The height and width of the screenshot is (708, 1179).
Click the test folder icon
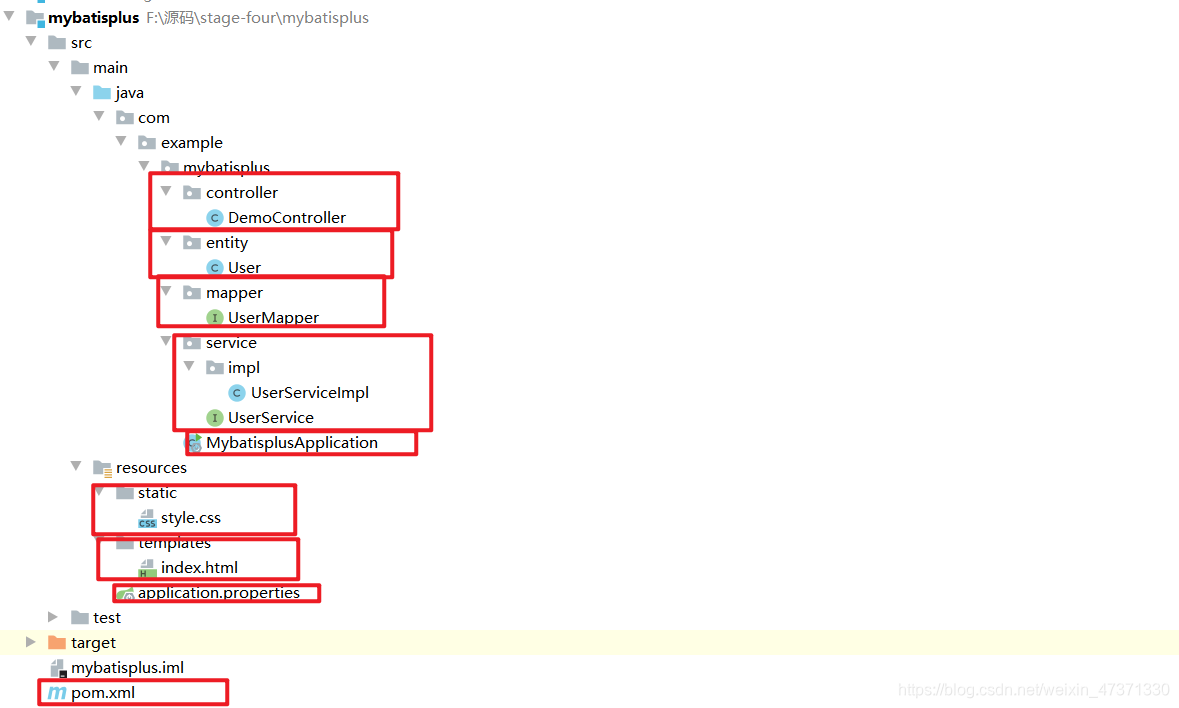coord(80,618)
